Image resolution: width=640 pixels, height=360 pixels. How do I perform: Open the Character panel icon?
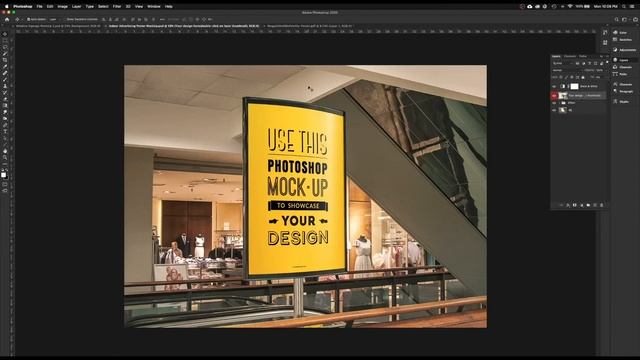616,84
